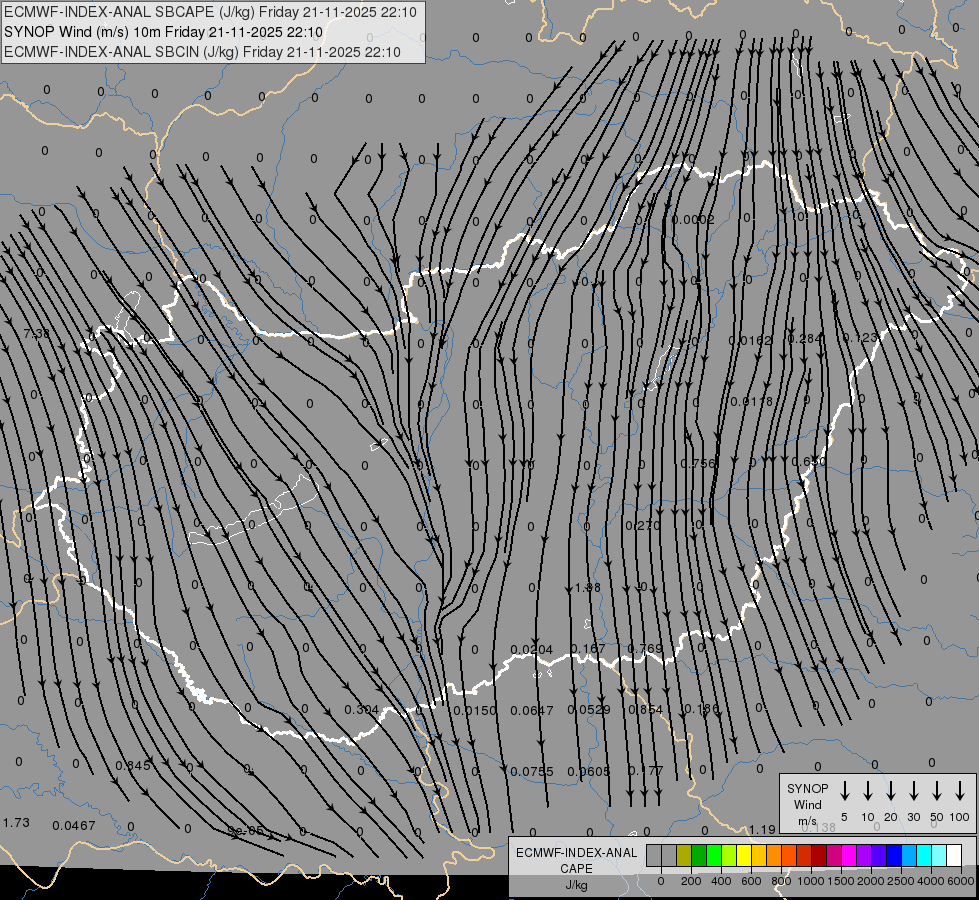Click the 0.845 value in lower left
Viewport: 979px width, 900px height.
(x=133, y=766)
